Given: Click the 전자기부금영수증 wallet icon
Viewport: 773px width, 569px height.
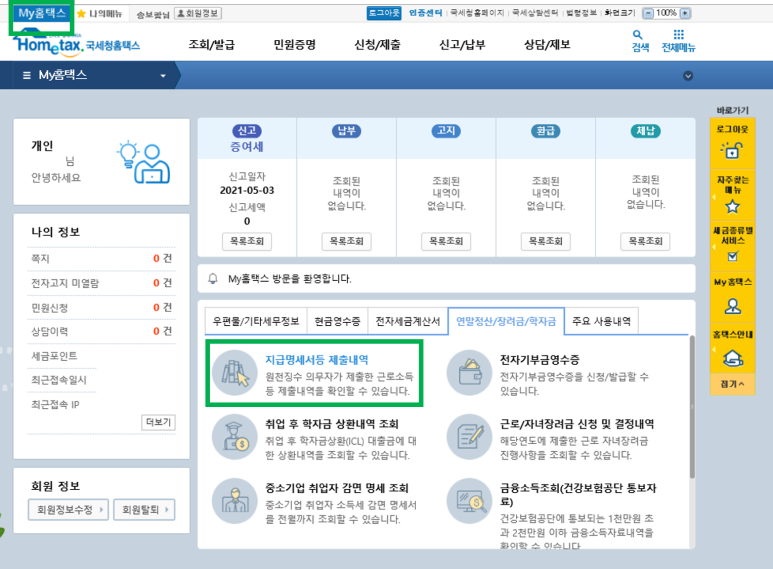Looking at the screenshot, I should pyautogui.click(x=469, y=373).
